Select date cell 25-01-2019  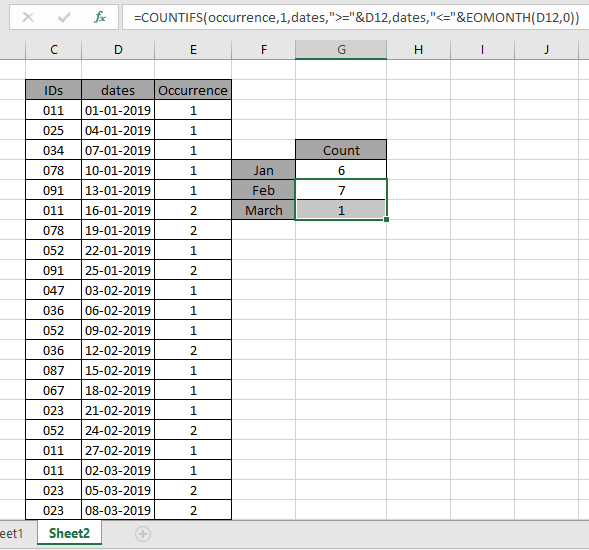tap(118, 270)
